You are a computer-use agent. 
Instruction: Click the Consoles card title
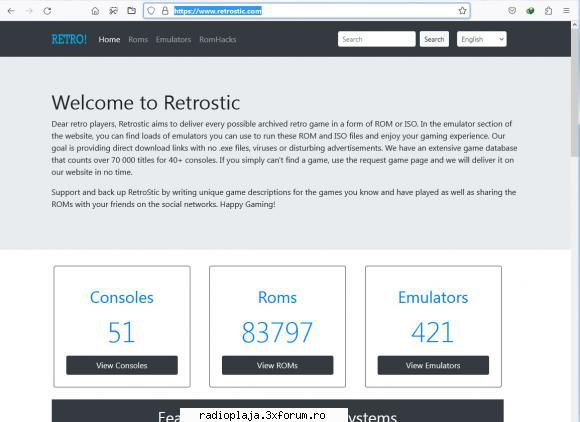[122, 297]
